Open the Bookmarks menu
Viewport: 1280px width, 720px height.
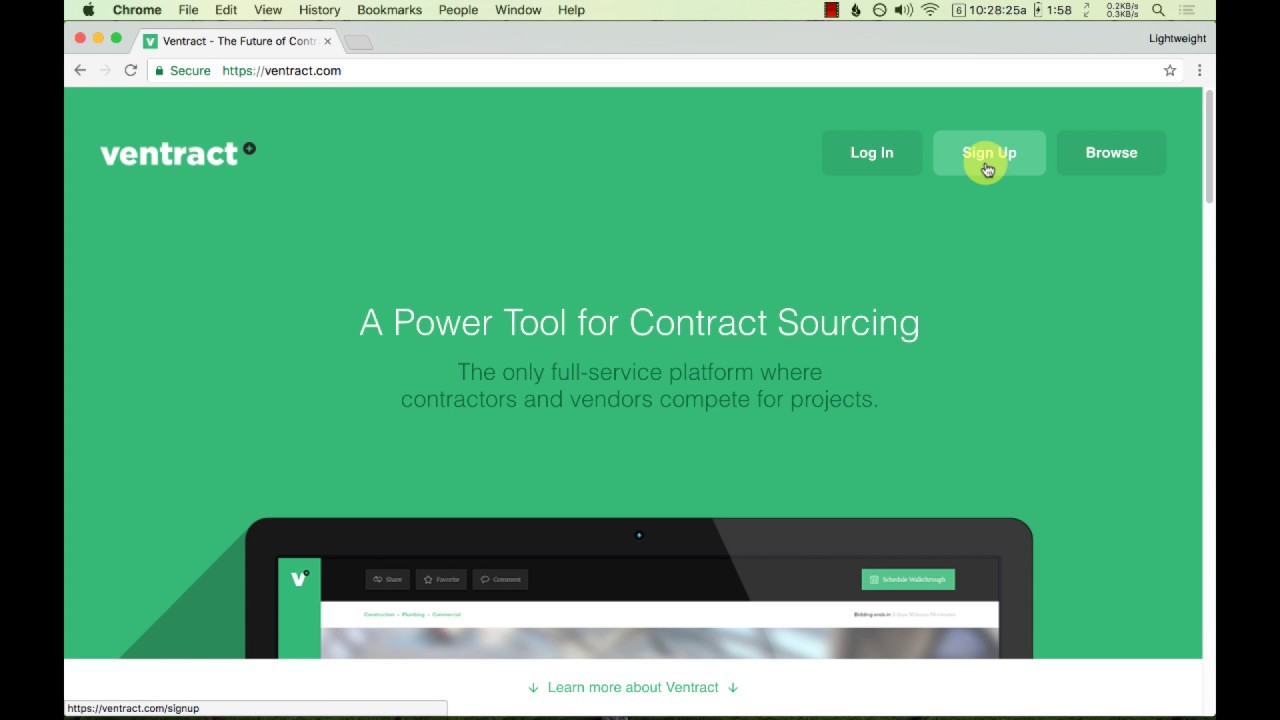(389, 10)
